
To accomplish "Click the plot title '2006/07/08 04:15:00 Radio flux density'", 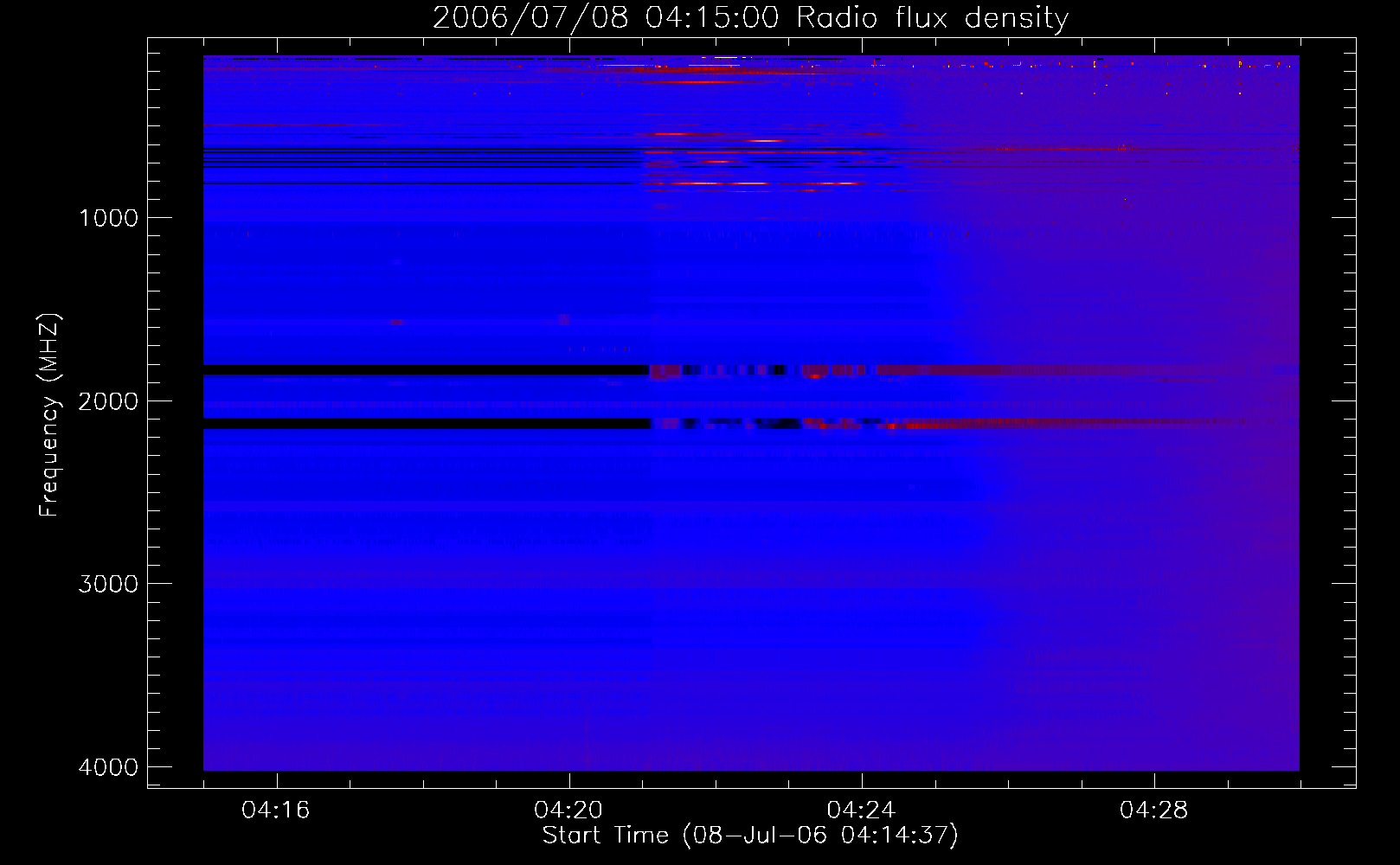I will pyautogui.click(x=750, y=17).
